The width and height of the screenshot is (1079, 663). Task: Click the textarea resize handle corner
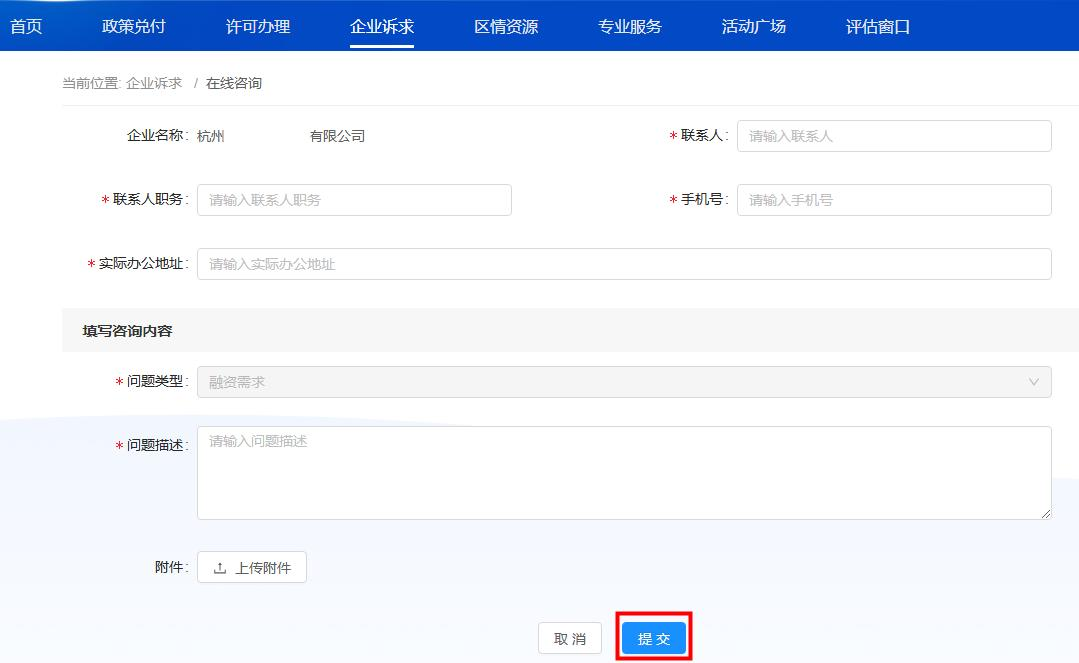pos(1046,514)
